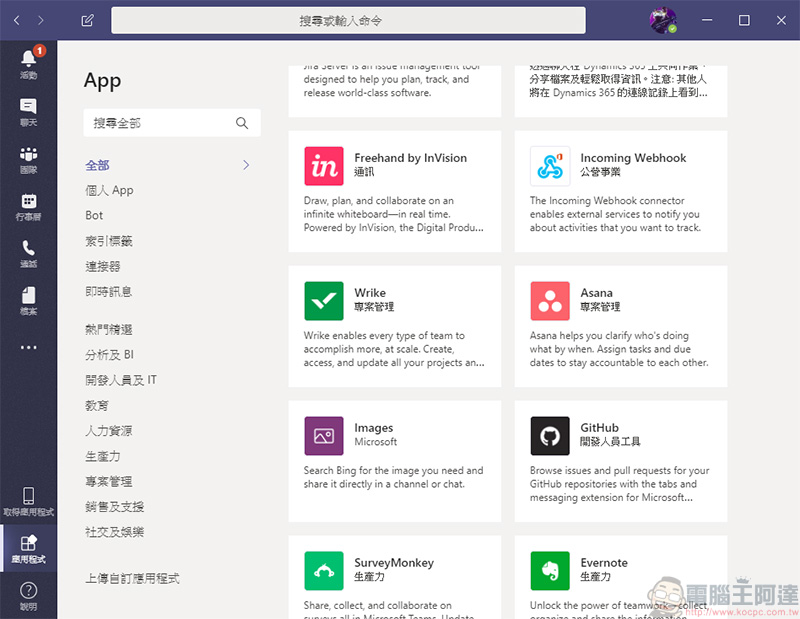The image size is (800, 619).
Task: Select the Bot category
Action: pos(94,215)
